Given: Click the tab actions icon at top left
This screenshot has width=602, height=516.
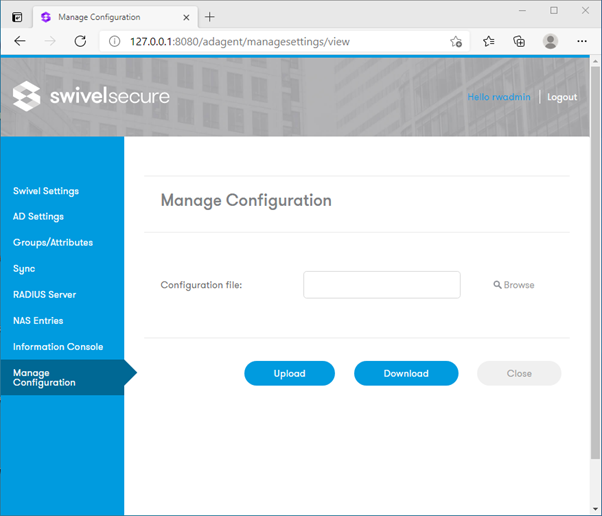Looking at the screenshot, I should (17, 17).
